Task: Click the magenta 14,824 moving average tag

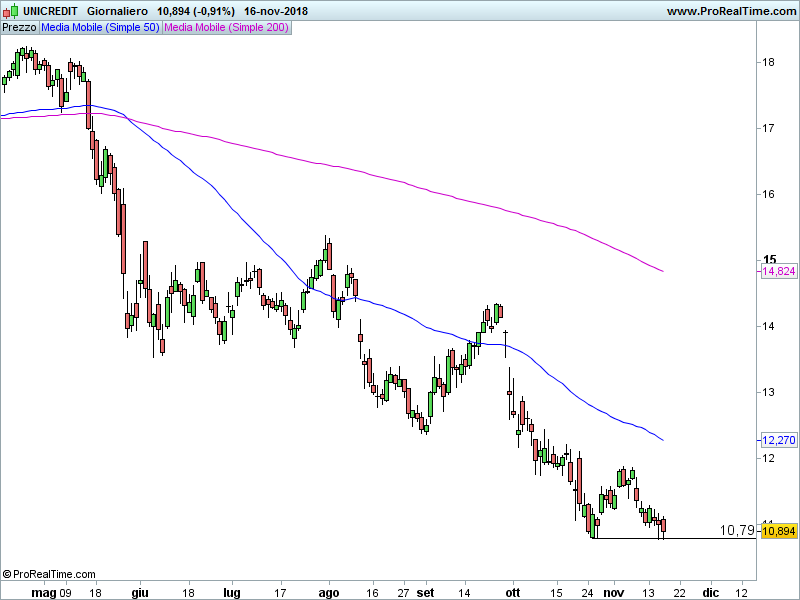Action: (x=779, y=271)
